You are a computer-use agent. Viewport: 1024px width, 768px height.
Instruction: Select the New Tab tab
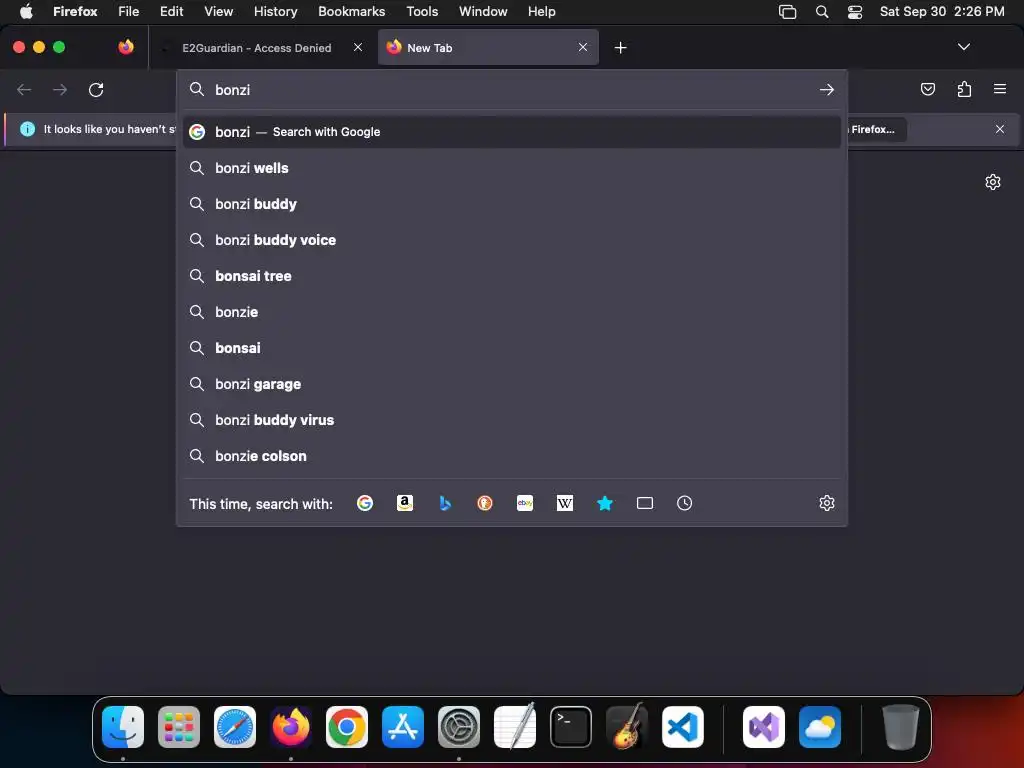(x=488, y=48)
